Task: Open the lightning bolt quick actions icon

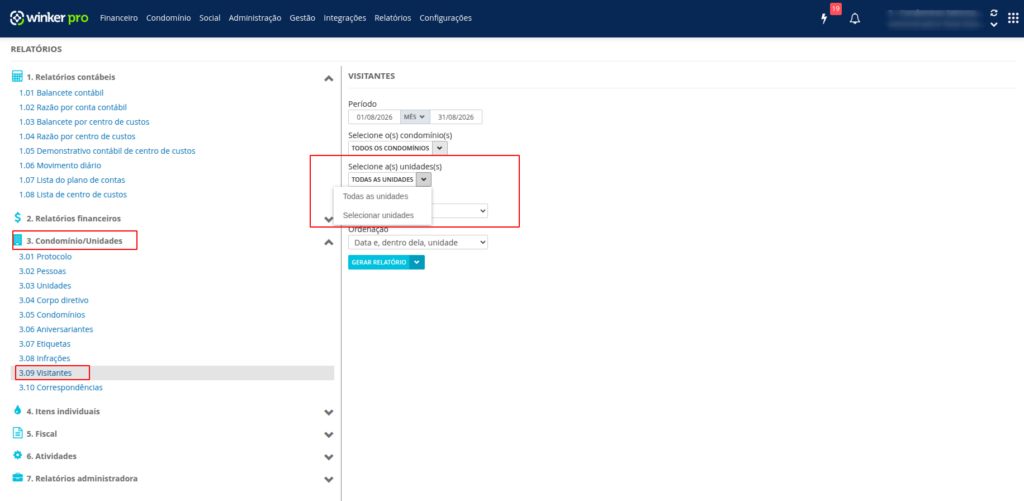Action: coord(824,18)
